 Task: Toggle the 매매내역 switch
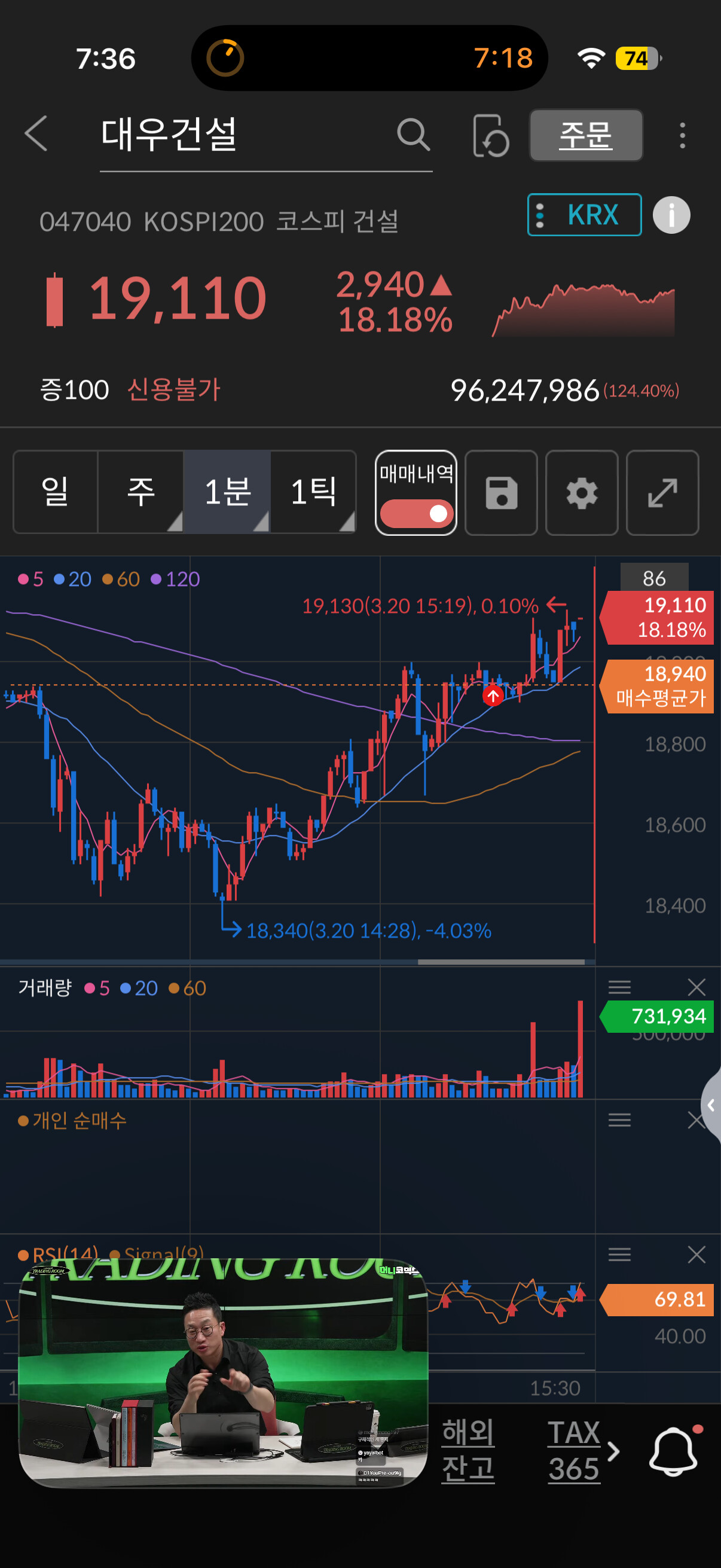416,513
